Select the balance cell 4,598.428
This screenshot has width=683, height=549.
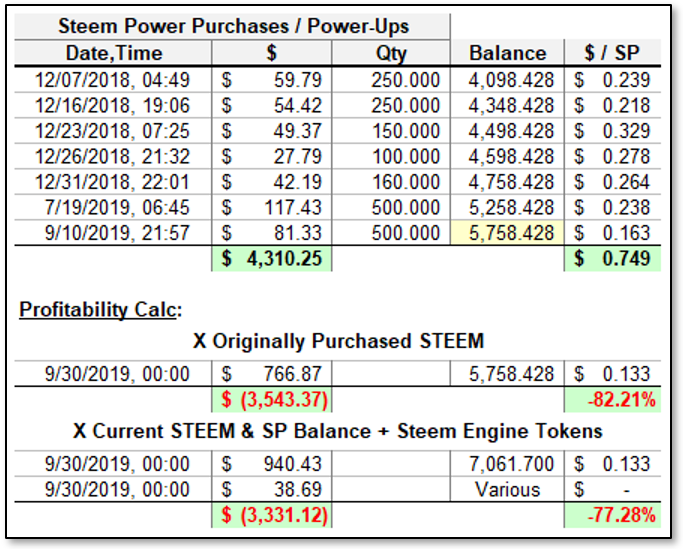(x=507, y=156)
